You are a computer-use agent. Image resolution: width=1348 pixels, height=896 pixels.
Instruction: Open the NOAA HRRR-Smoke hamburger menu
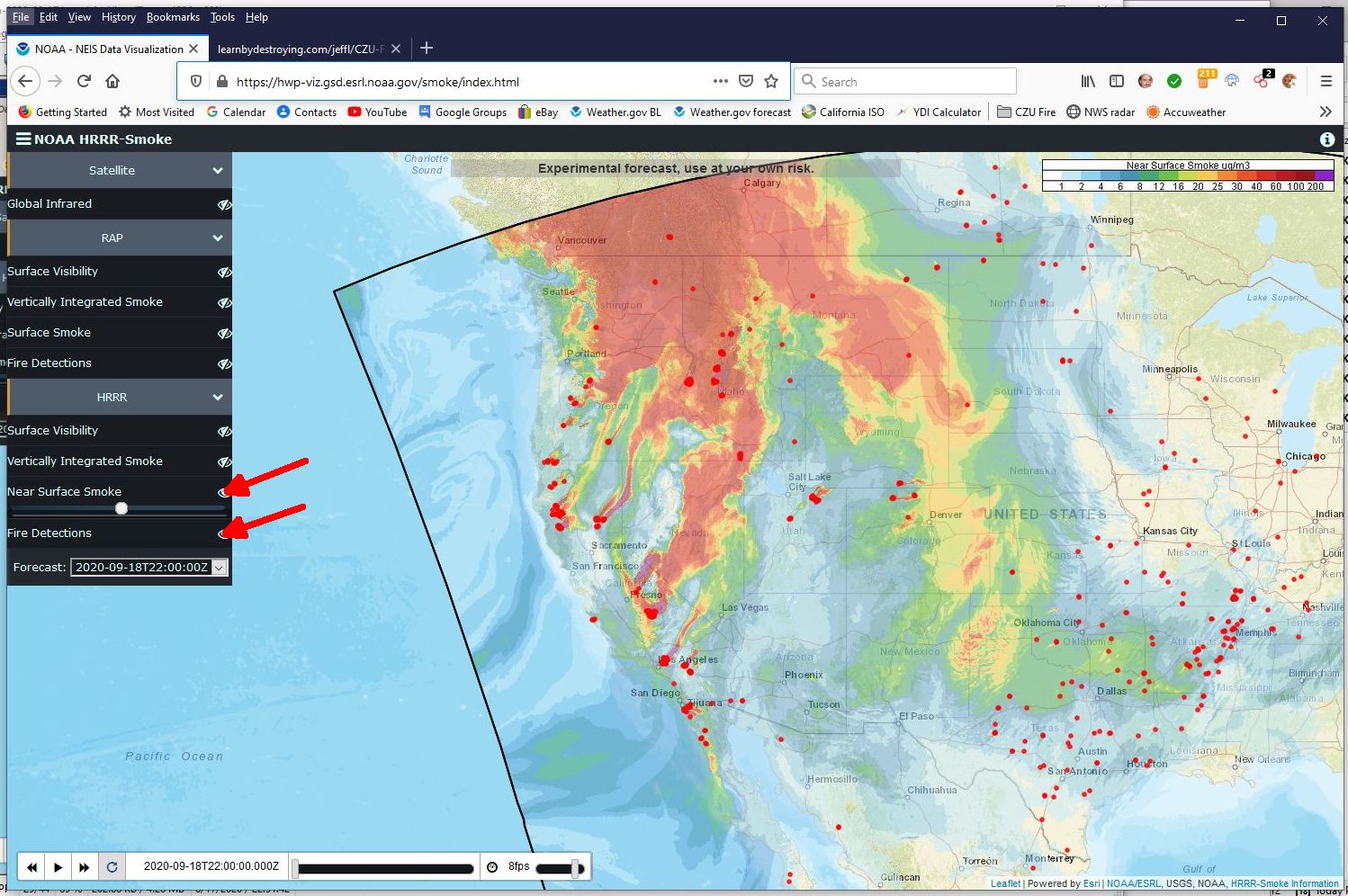tap(23, 139)
